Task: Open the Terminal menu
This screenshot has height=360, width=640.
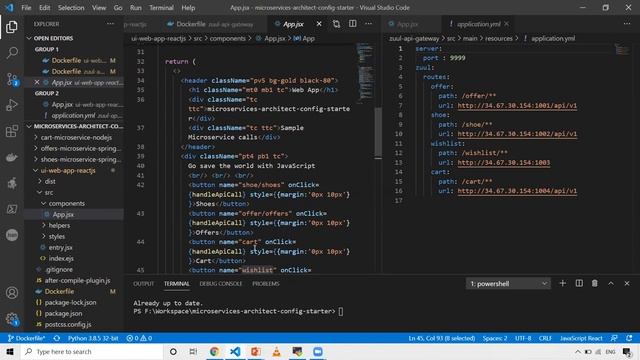Action: coord(161,8)
